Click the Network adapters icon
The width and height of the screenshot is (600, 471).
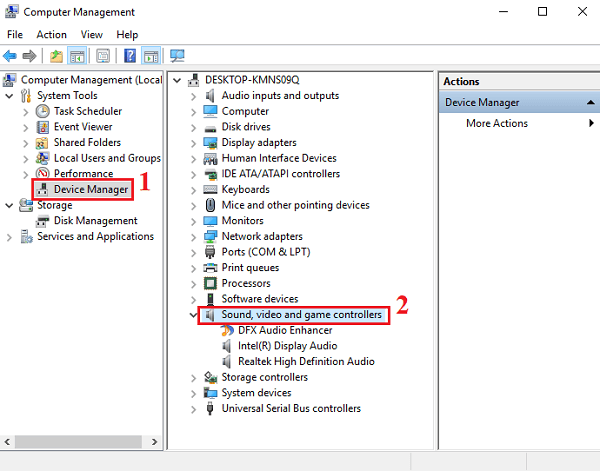[211, 237]
